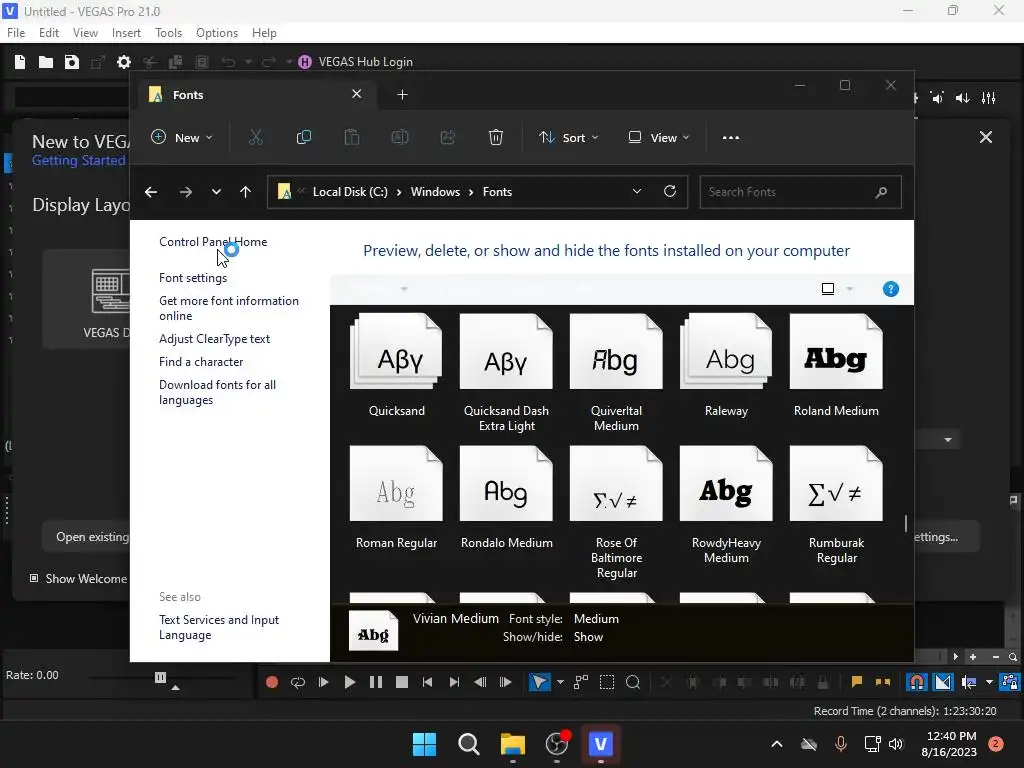Click Download fonts for all languages
Image resolution: width=1024 pixels, height=768 pixels.
[x=217, y=392]
